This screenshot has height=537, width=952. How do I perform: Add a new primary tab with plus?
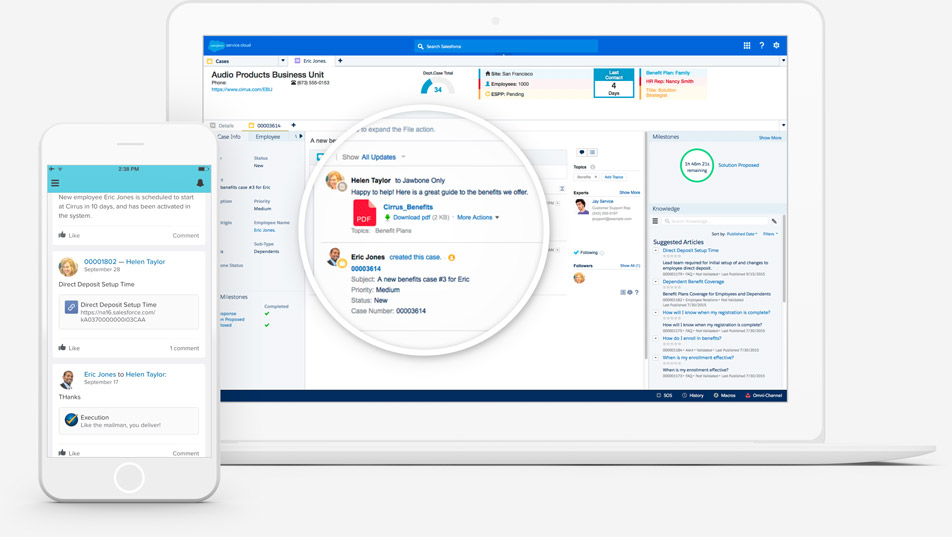coord(340,61)
